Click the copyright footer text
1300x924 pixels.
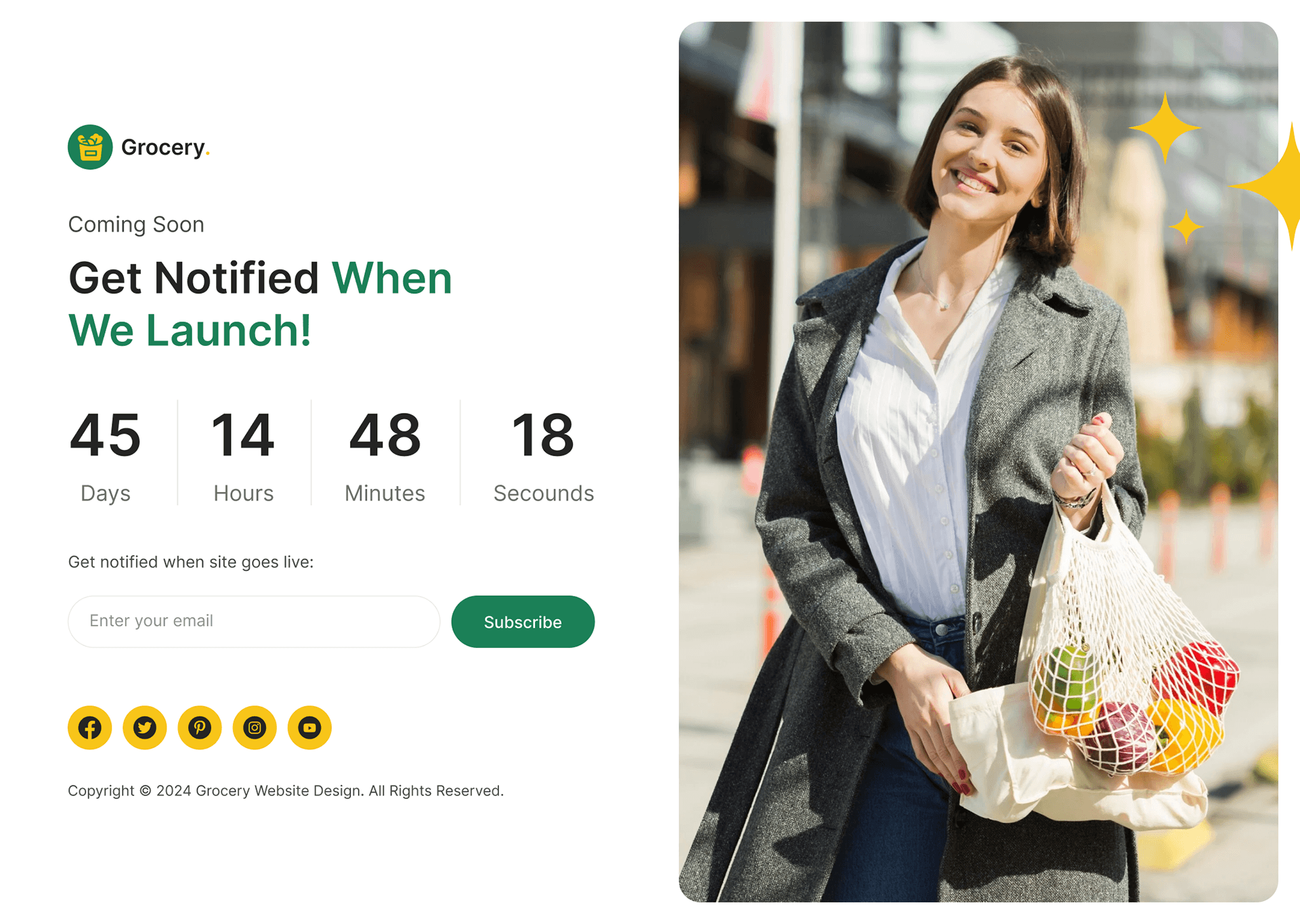tap(286, 791)
